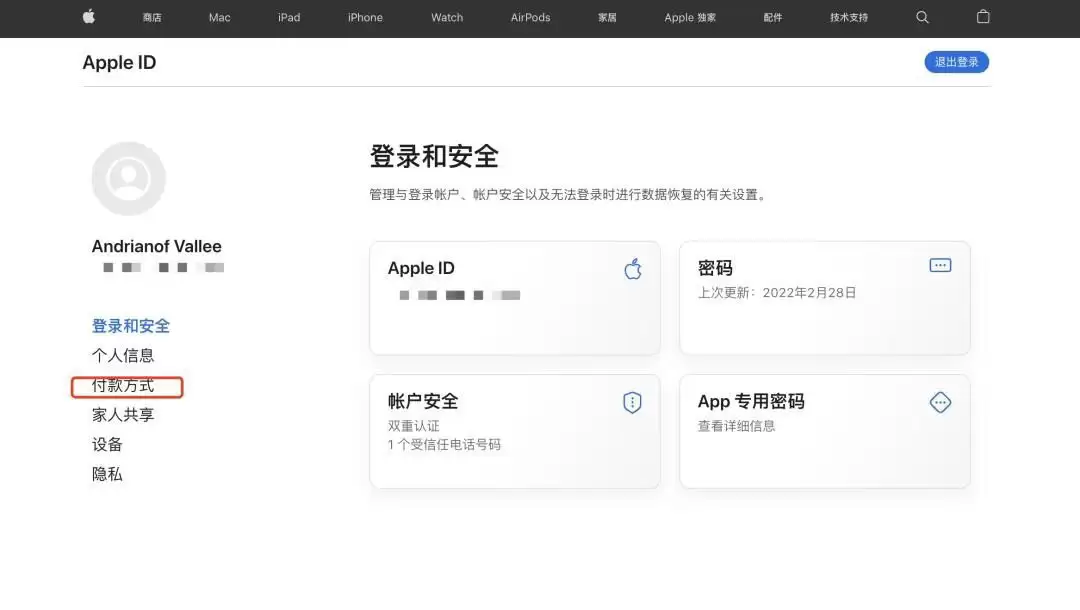Click the key icon on App 专用密码 card
The height and width of the screenshot is (610, 1080).
pyautogui.click(x=940, y=402)
